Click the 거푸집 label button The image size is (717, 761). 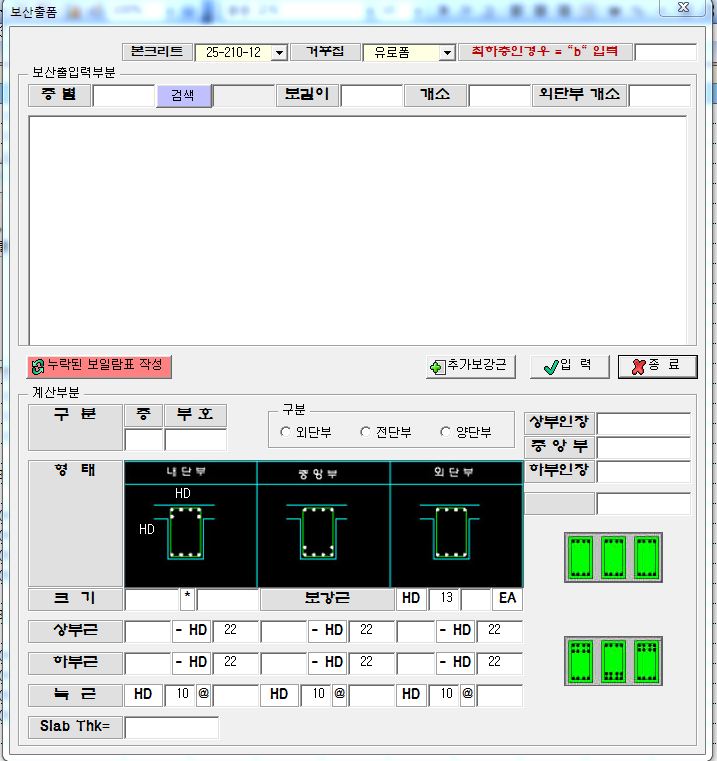pos(325,51)
